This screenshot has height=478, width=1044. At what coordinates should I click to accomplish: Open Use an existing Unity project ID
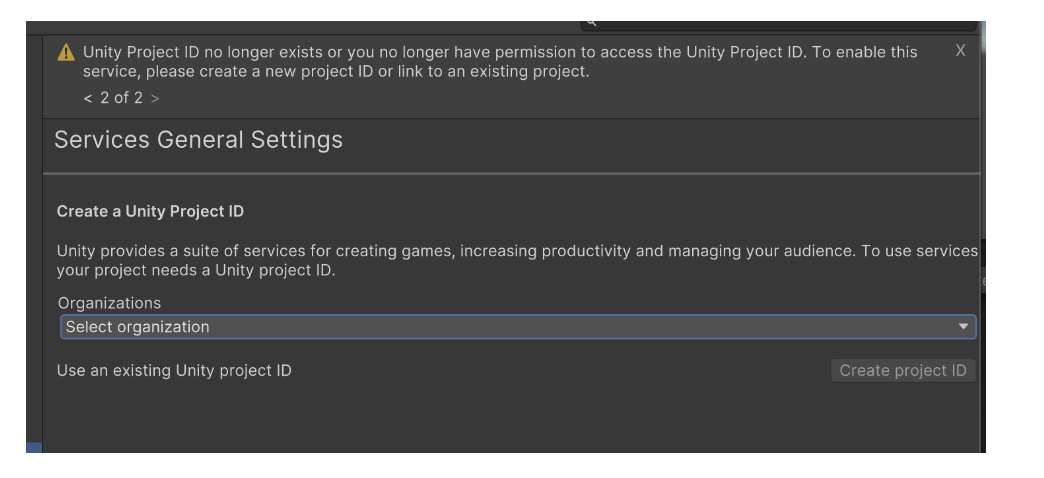(174, 371)
